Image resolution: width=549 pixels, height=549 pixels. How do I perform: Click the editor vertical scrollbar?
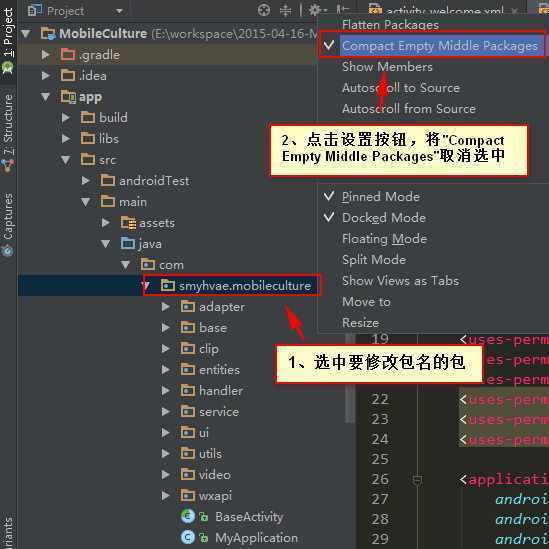click(350, 378)
